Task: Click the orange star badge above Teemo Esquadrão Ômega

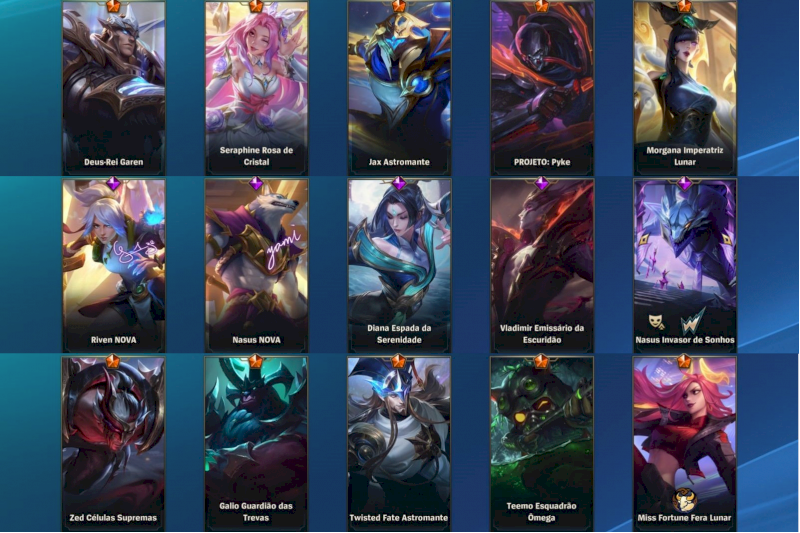Action: click(x=542, y=362)
